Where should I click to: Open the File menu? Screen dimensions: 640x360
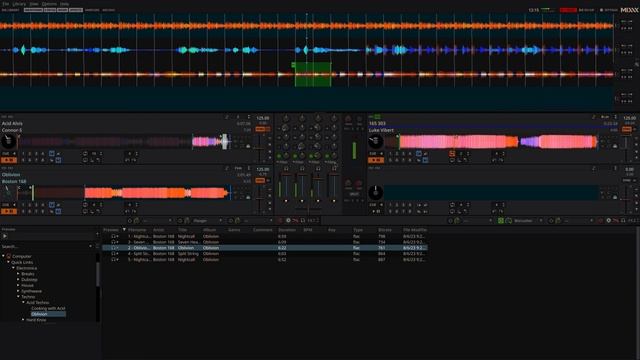tap(5, 4)
